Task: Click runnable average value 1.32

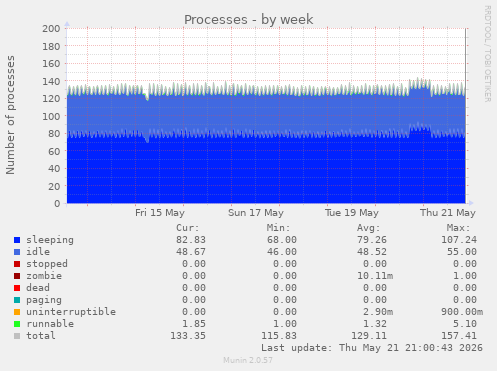Action: pos(375,324)
